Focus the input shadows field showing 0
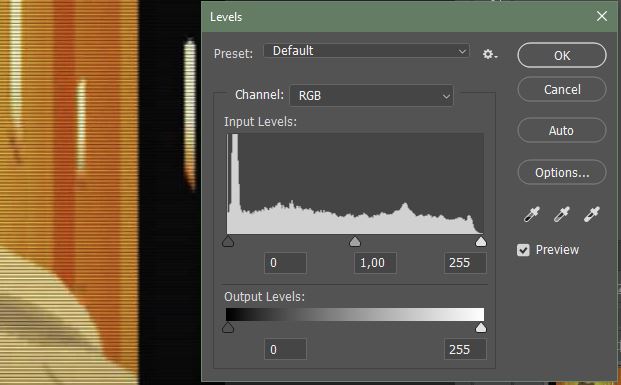The height and width of the screenshot is (385, 621). point(285,263)
